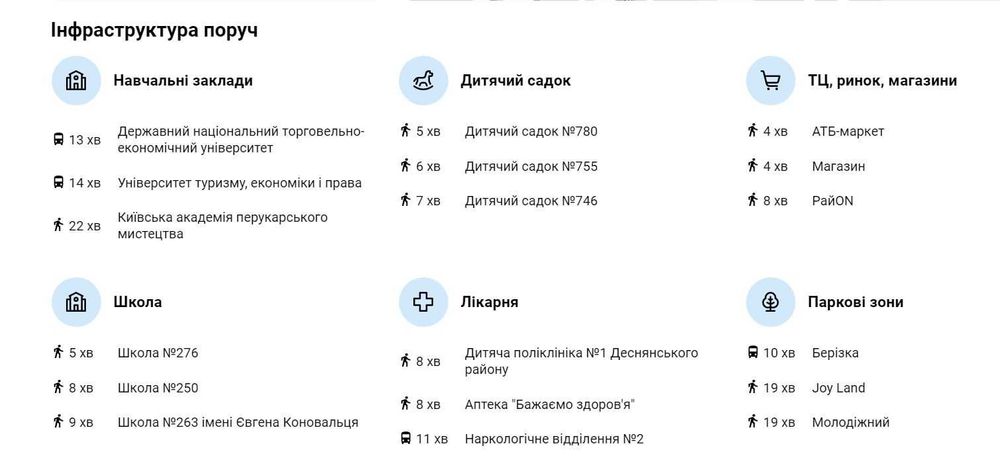Image resolution: width=1000 pixels, height=472 pixels.
Task: Click Київська академія перукарського мистецтва
Action: [x=222, y=226]
